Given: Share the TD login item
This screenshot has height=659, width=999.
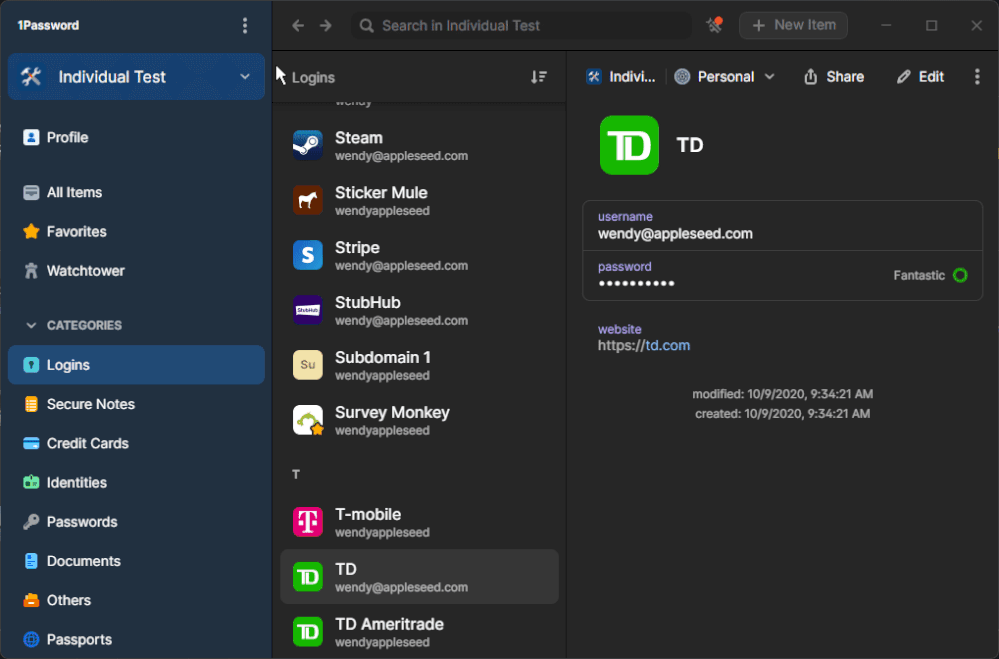Looking at the screenshot, I should click(x=834, y=77).
